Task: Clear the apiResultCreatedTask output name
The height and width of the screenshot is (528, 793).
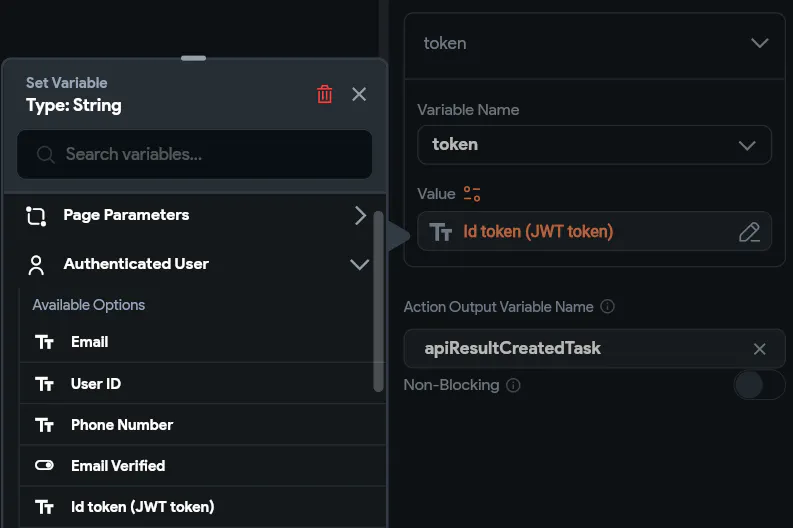Action: click(x=759, y=349)
